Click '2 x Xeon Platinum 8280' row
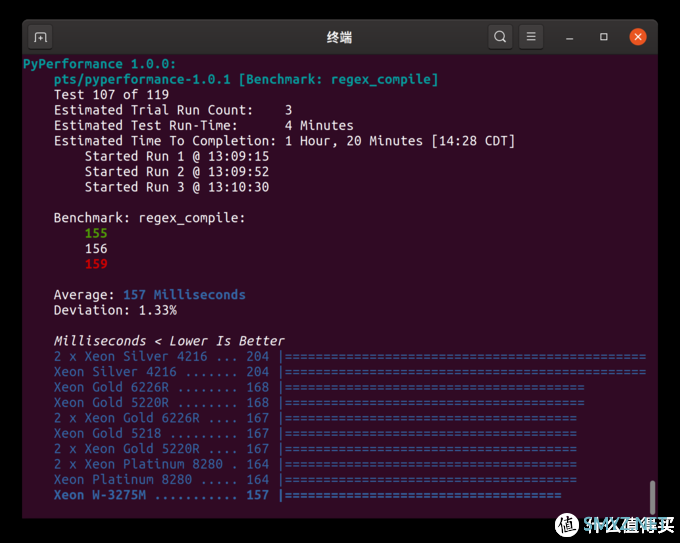This screenshot has width=680, height=543. [x=315, y=464]
